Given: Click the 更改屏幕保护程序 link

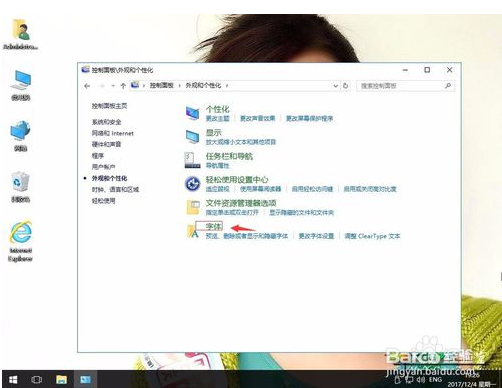Looking at the screenshot, I should (310, 118).
